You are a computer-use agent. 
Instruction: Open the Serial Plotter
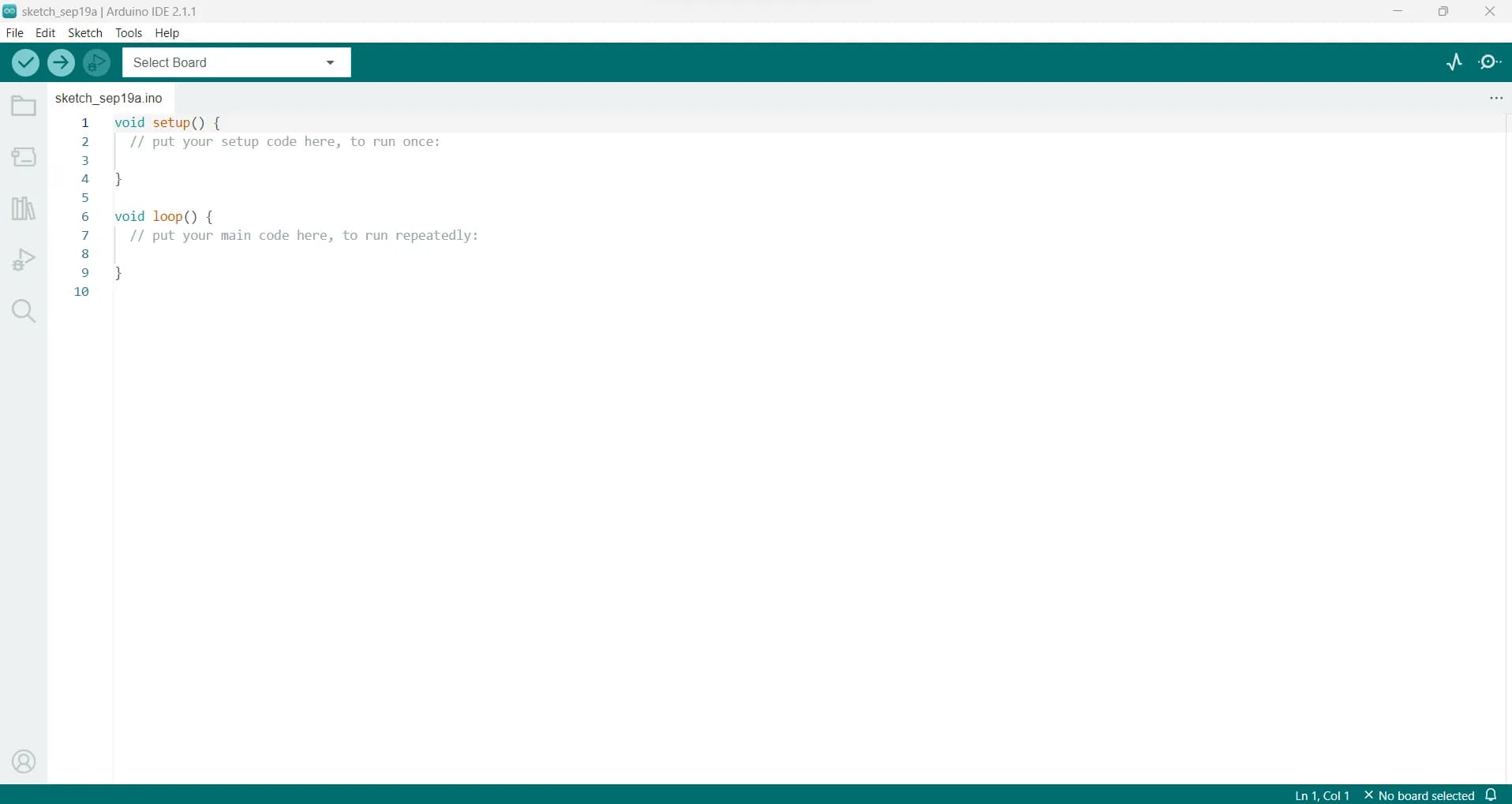[1454, 62]
